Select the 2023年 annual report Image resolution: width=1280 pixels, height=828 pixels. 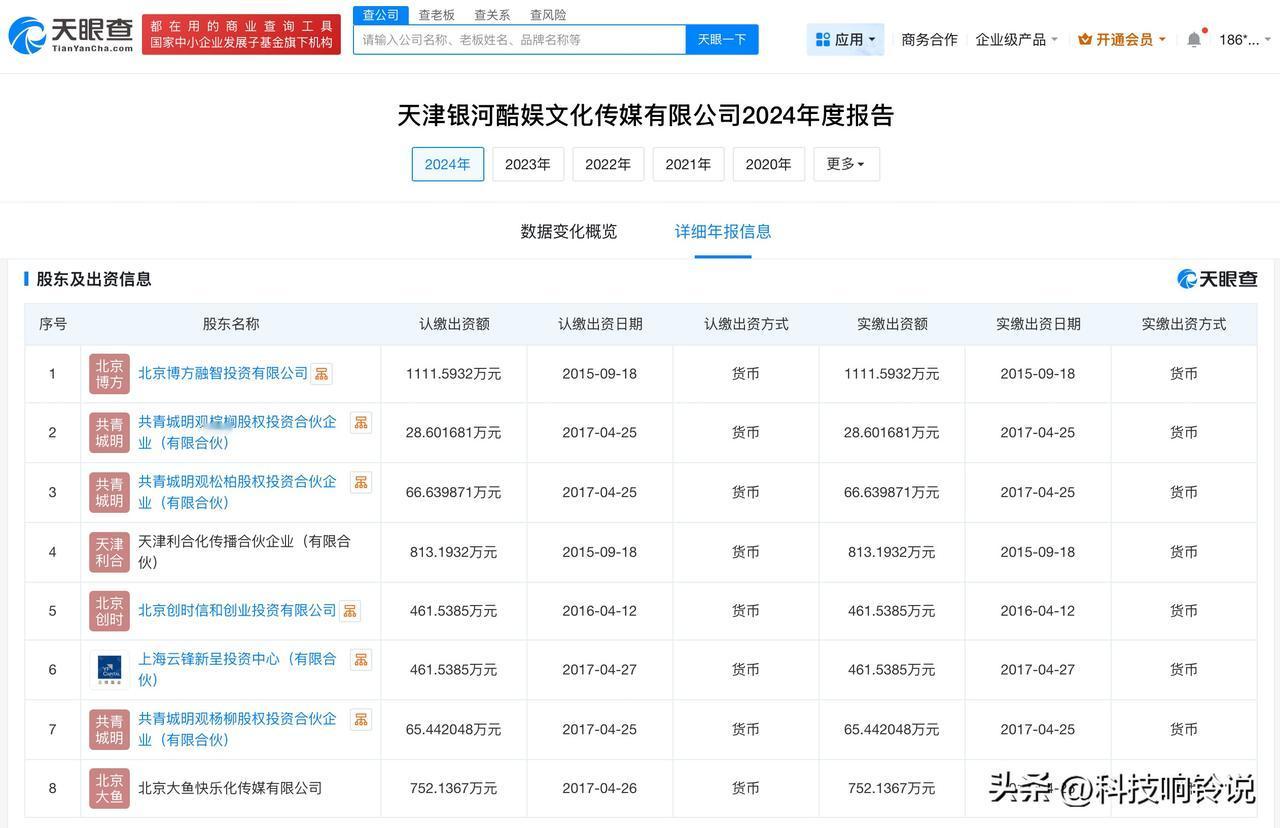tap(528, 164)
